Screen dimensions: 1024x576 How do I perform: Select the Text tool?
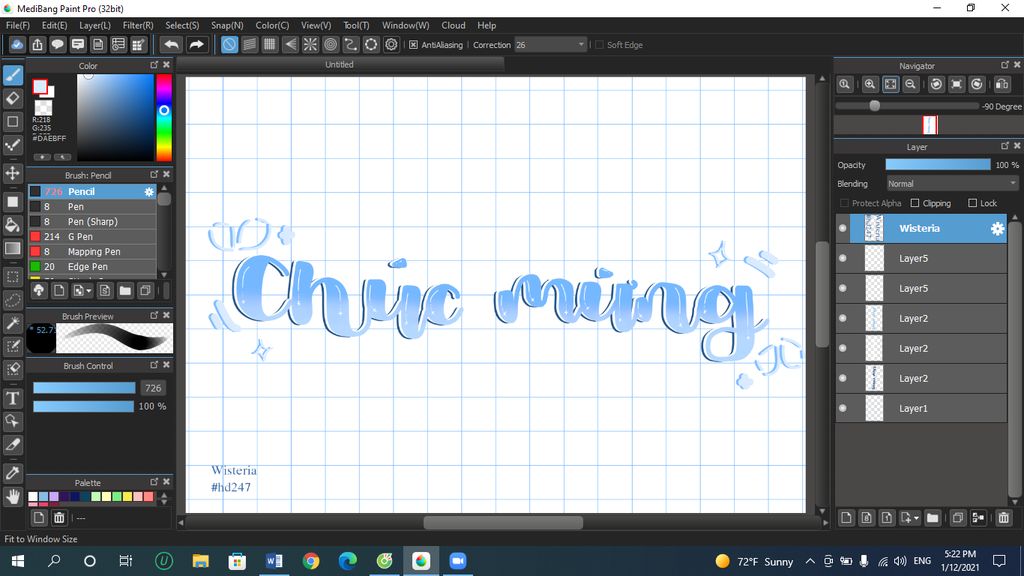point(12,398)
